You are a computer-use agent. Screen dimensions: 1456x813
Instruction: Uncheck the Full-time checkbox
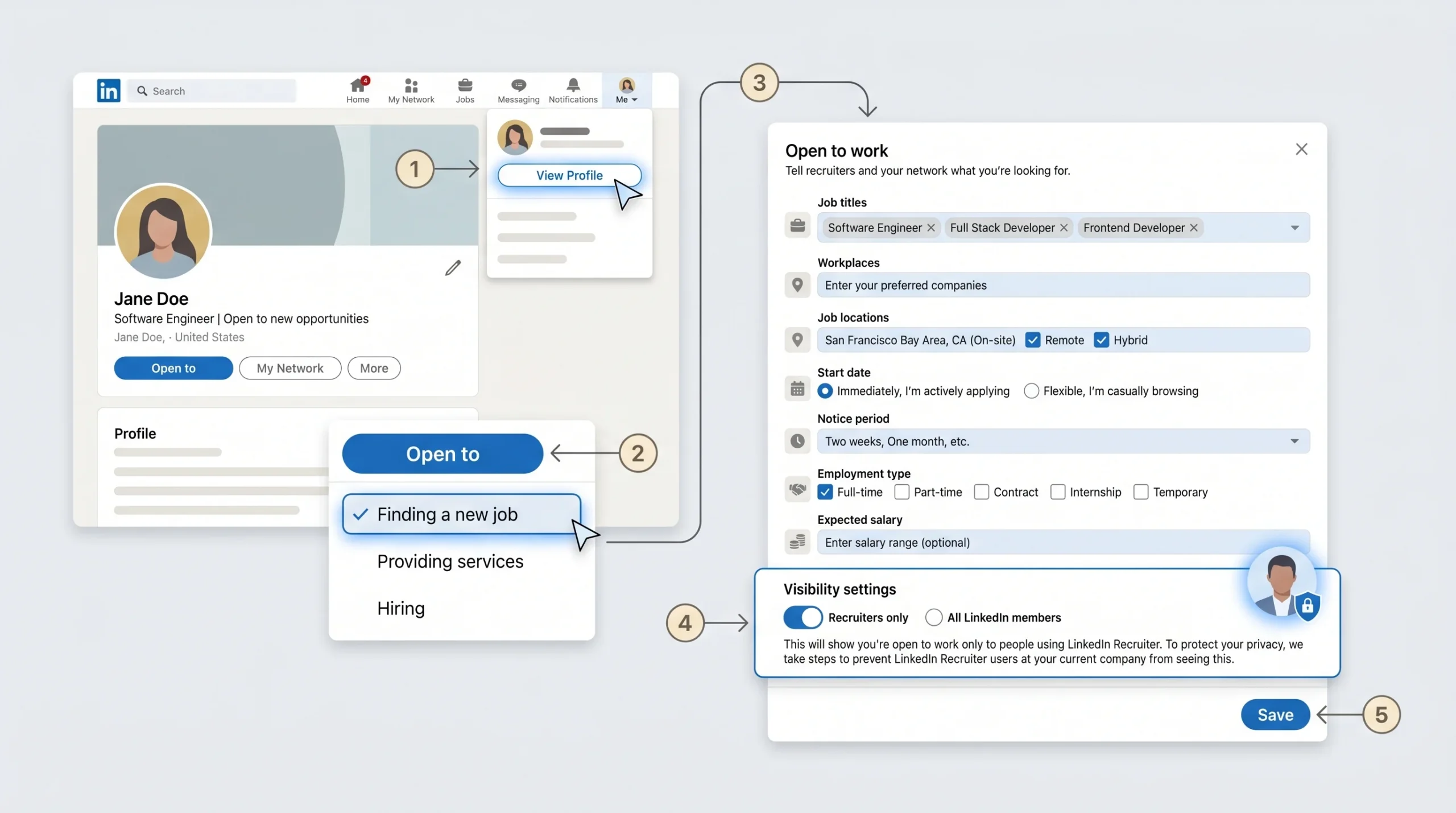click(x=825, y=492)
